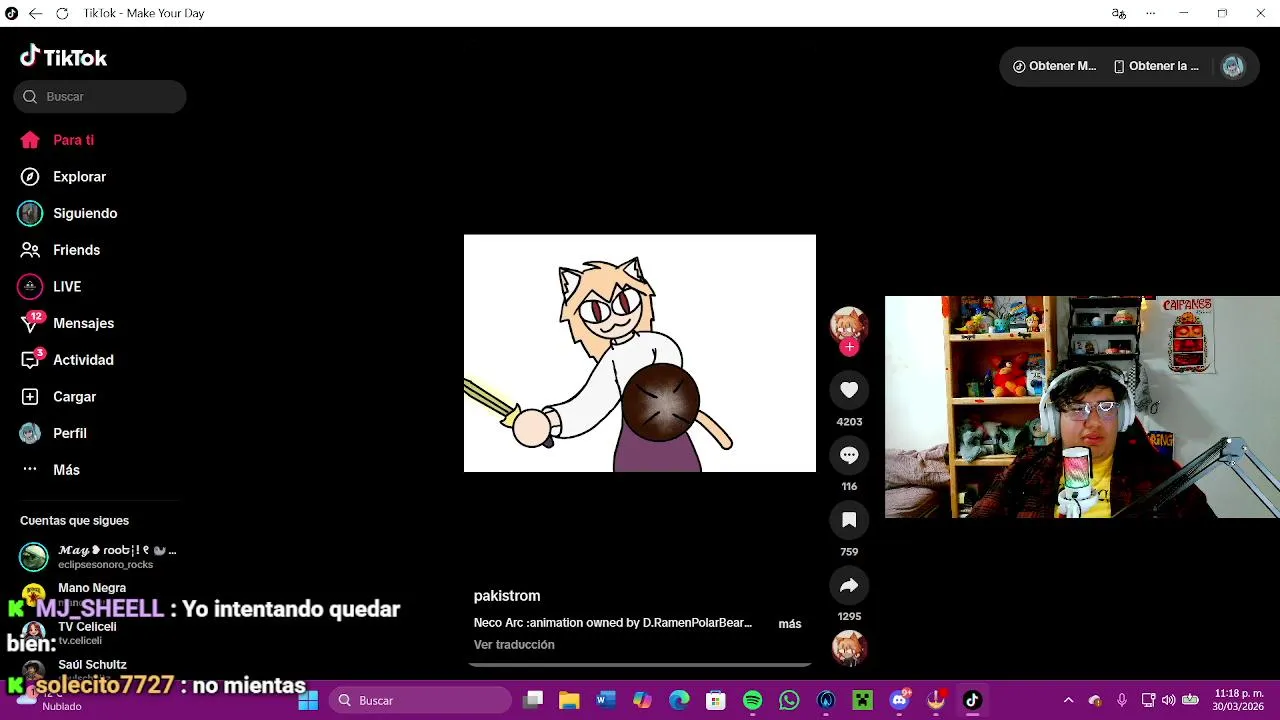
Task: Open the comments on the video
Action: point(849,455)
